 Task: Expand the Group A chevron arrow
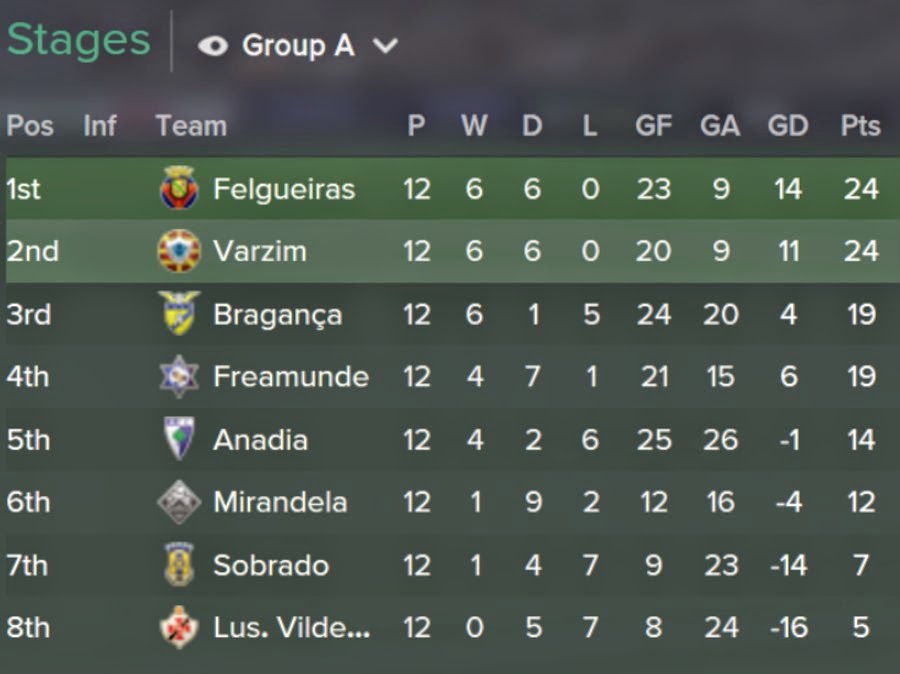(385, 46)
